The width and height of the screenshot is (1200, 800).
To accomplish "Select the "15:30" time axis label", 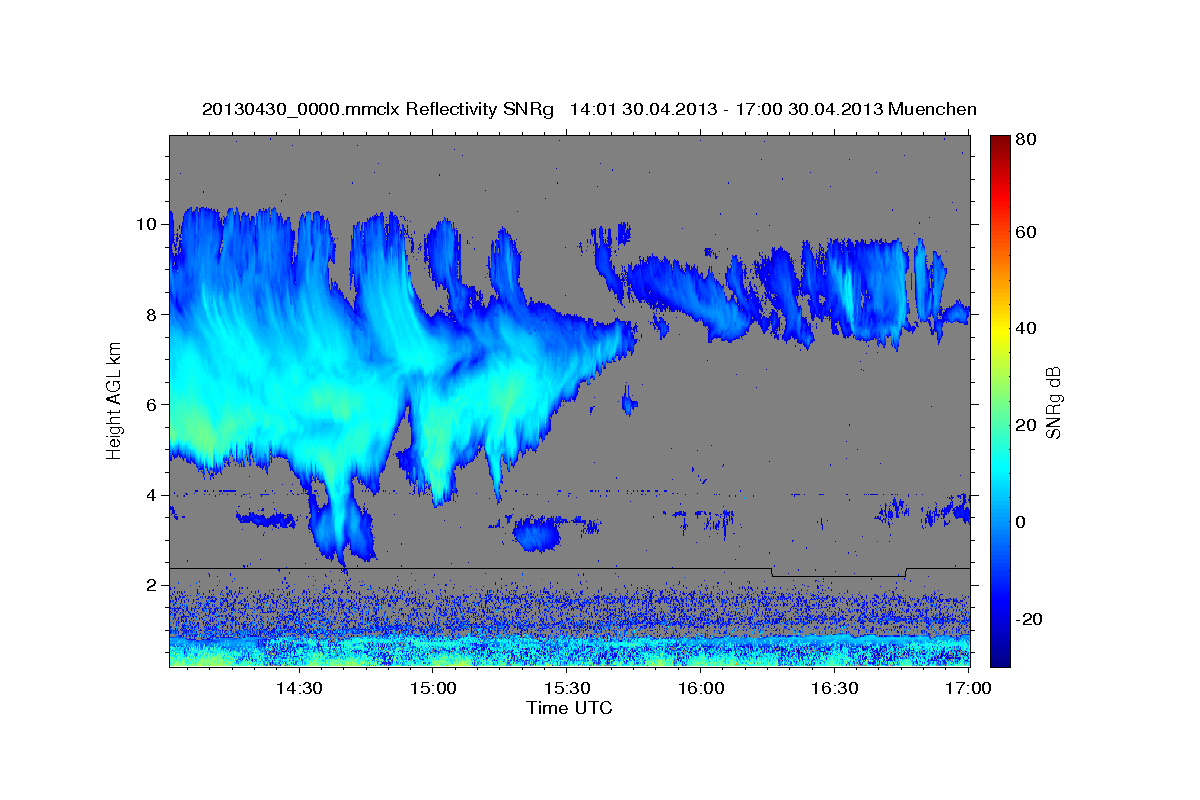I will [567, 689].
